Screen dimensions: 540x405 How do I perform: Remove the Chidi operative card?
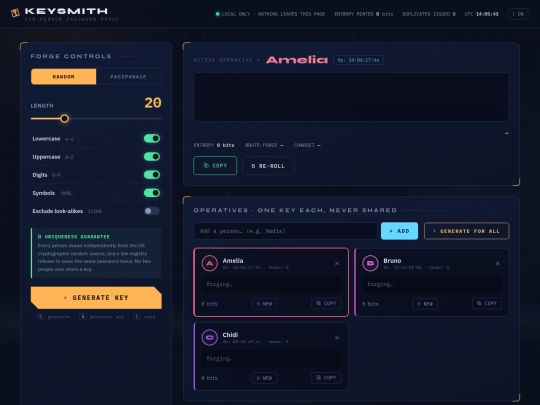tap(337, 338)
